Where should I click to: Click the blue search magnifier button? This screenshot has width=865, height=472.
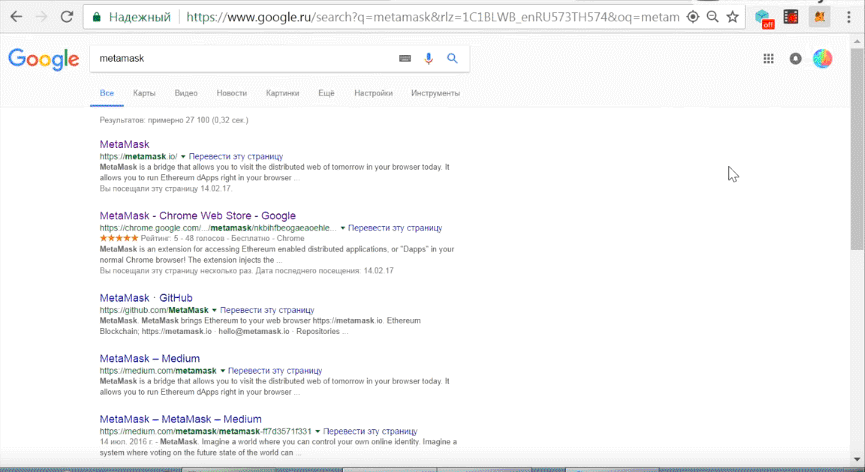coord(452,58)
